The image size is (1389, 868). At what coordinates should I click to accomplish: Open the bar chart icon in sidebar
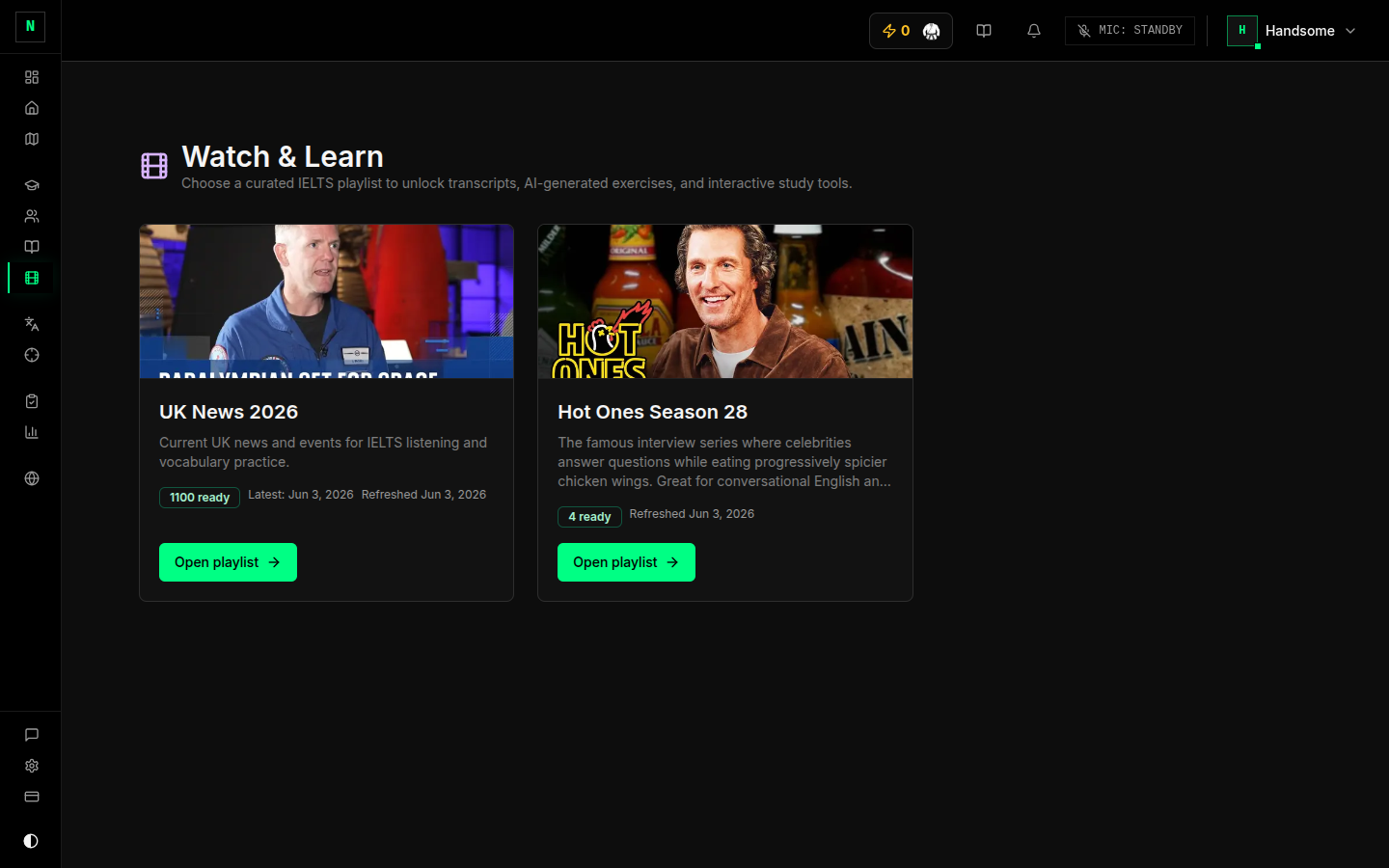[x=32, y=432]
